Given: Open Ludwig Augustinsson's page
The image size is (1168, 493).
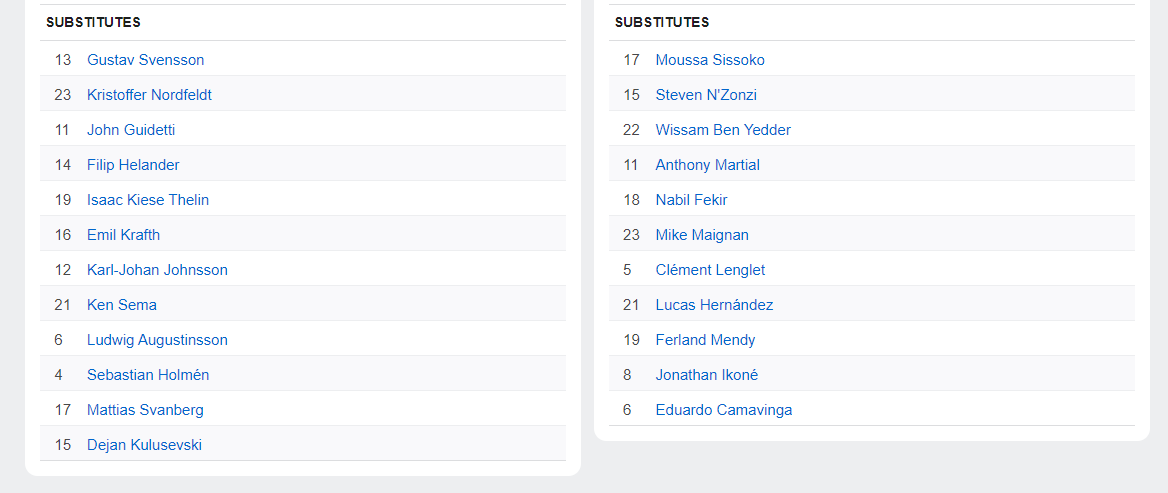Looking at the screenshot, I should [x=157, y=340].
